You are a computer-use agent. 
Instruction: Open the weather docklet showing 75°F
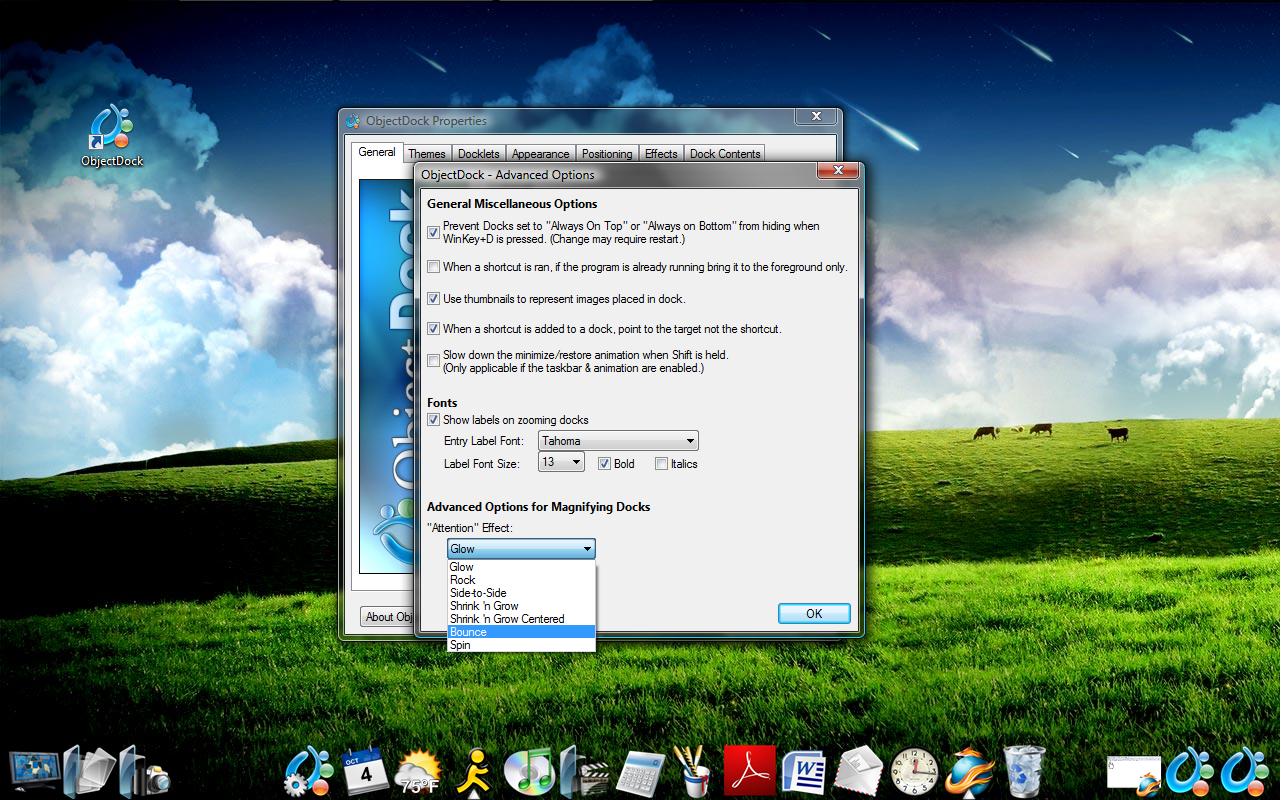pyautogui.click(x=419, y=772)
